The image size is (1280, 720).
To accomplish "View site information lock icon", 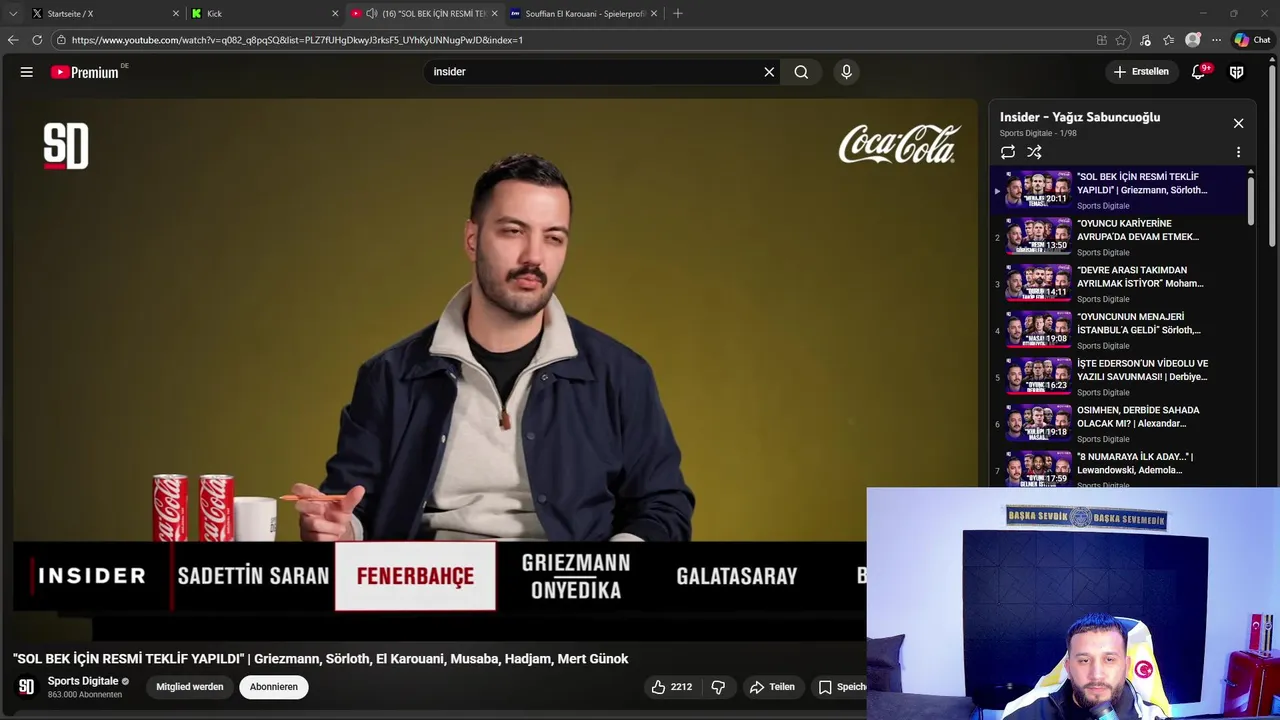I will pyautogui.click(x=61, y=40).
